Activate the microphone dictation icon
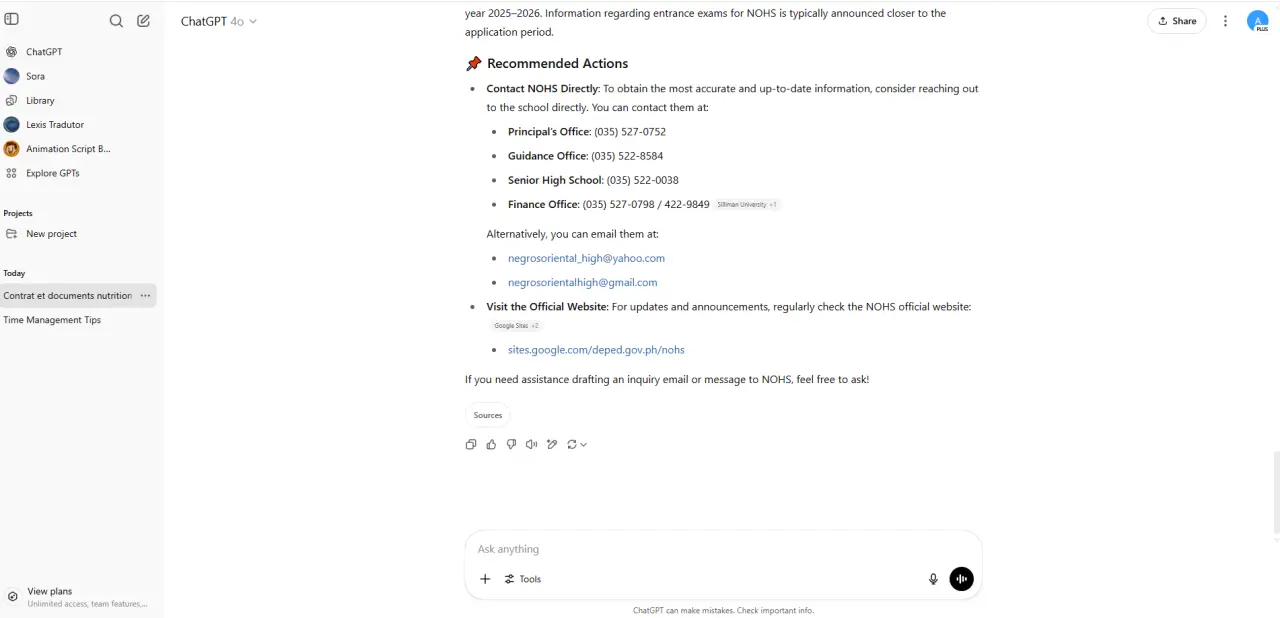 click(933, 579)
